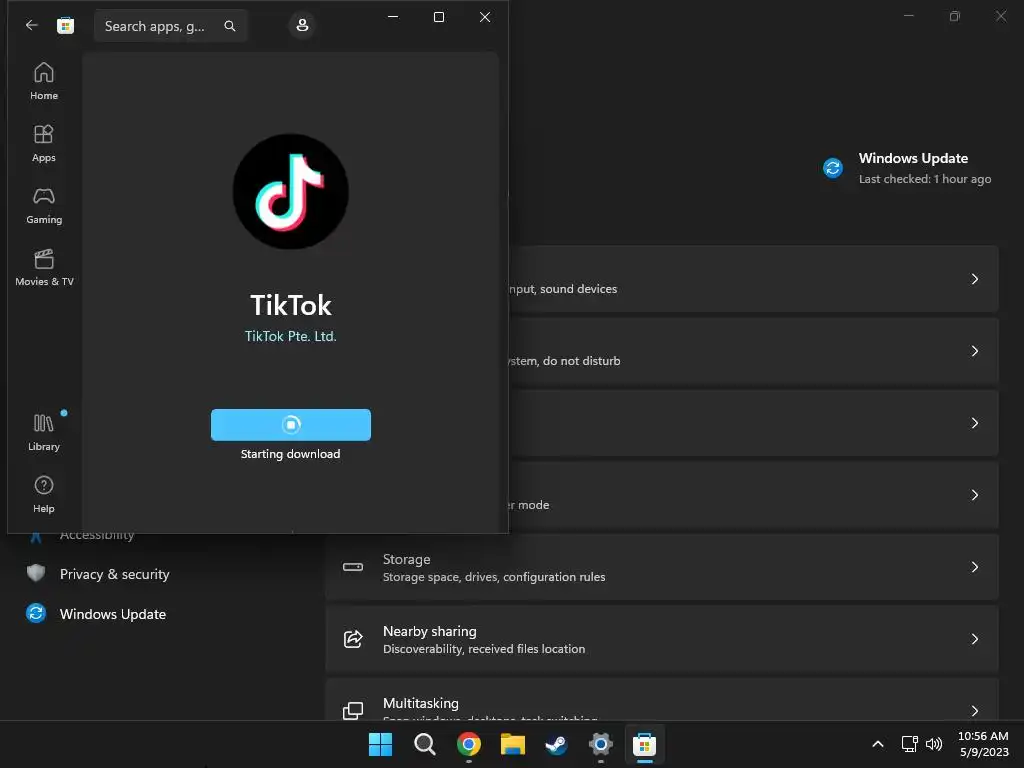Screen dimensions: 1024x768
Task: Expand the Storage row chevron
Action: (x=974, y=567)
